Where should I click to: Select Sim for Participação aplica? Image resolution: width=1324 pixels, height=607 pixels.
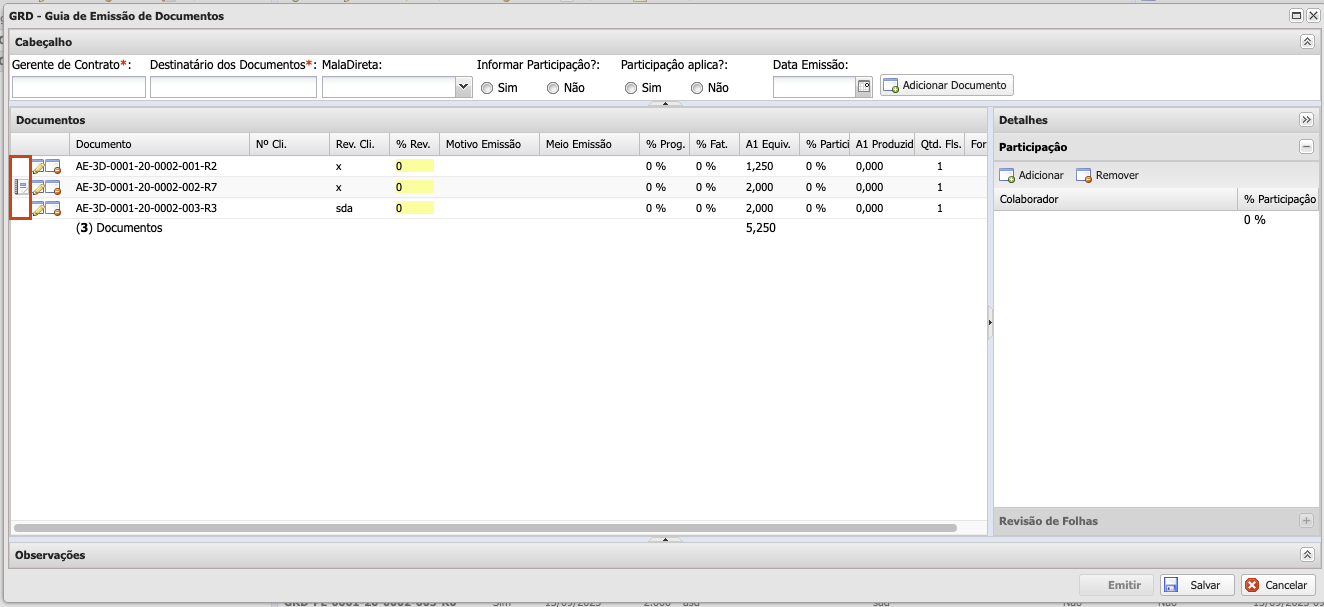pyautogui.click(x=631, y=88)
